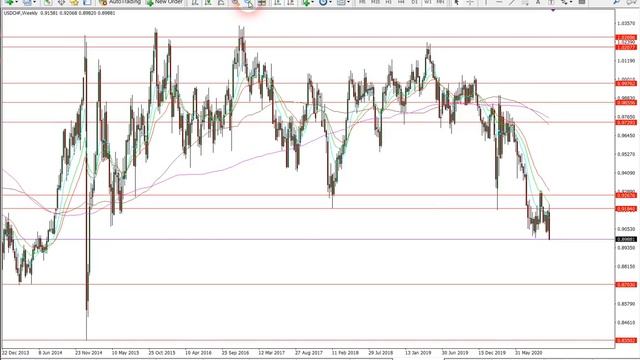Click the Zoom In magnifier icon
The image size is (640, 360).
click(x=235, y=2)
